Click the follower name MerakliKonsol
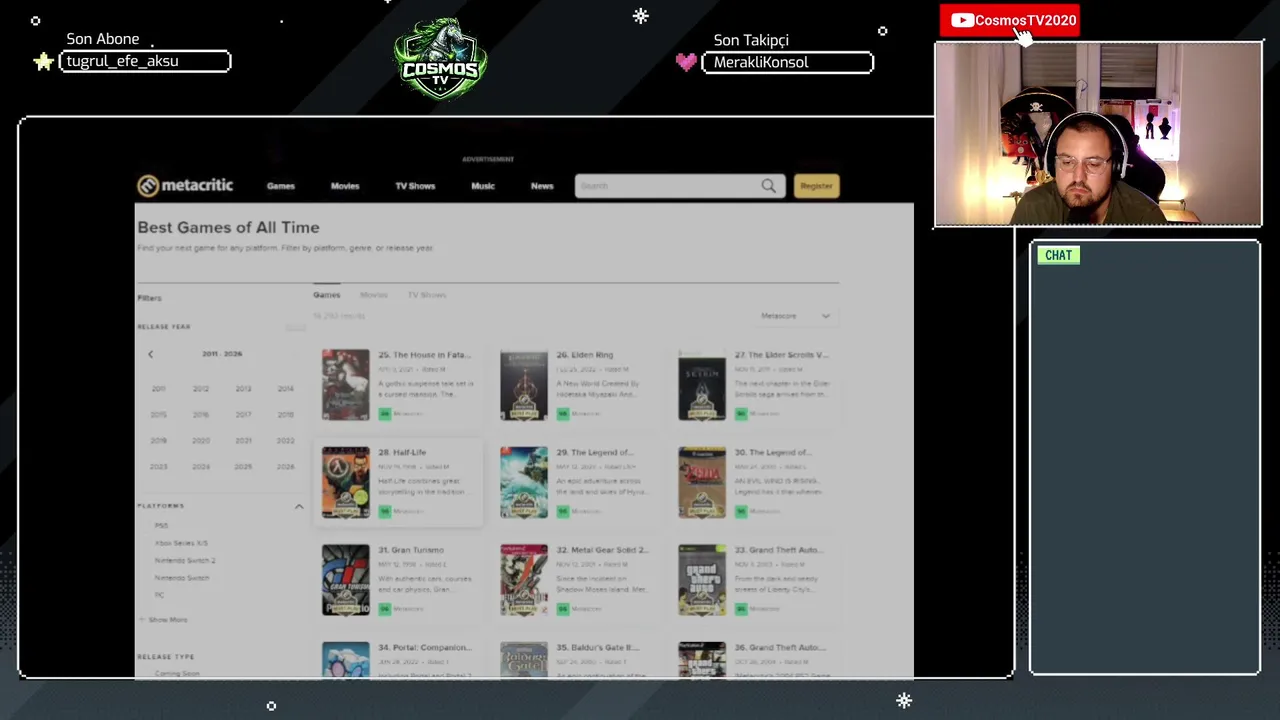Image resolution: width=1280 pixels, height=720 pixels. tap(761, 62)
